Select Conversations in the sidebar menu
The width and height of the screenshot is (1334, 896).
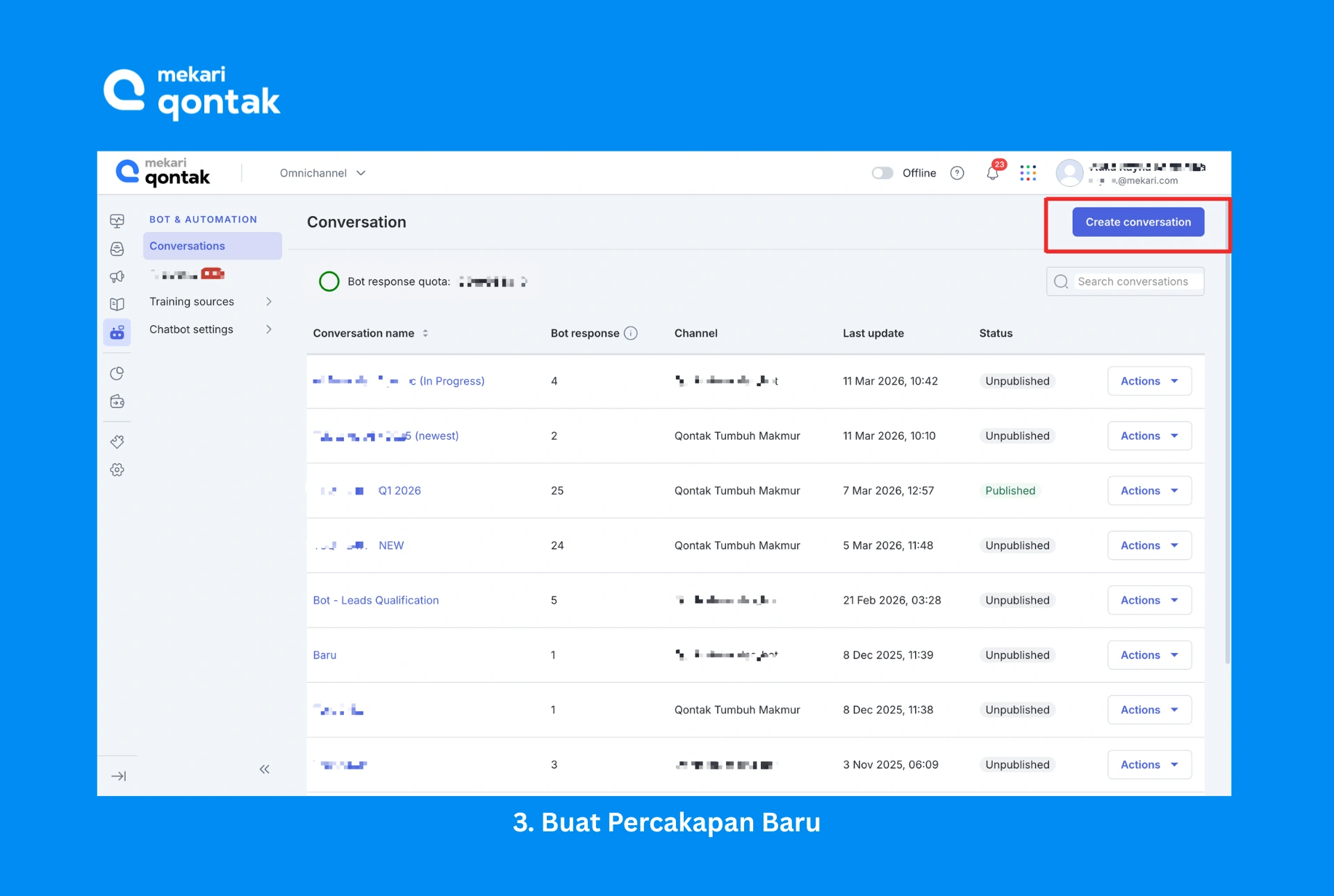[186, 245]
